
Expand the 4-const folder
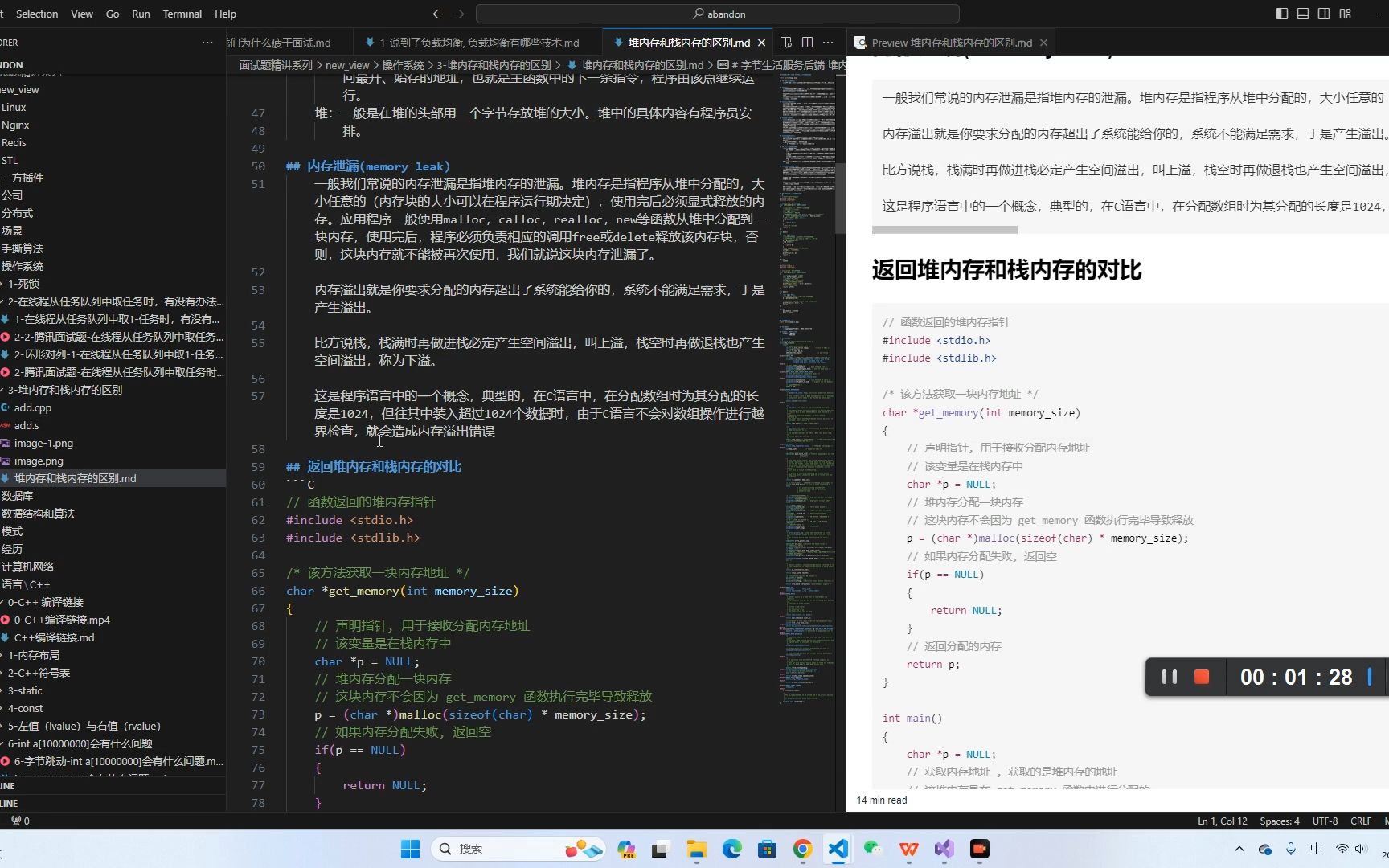point(113,708)
